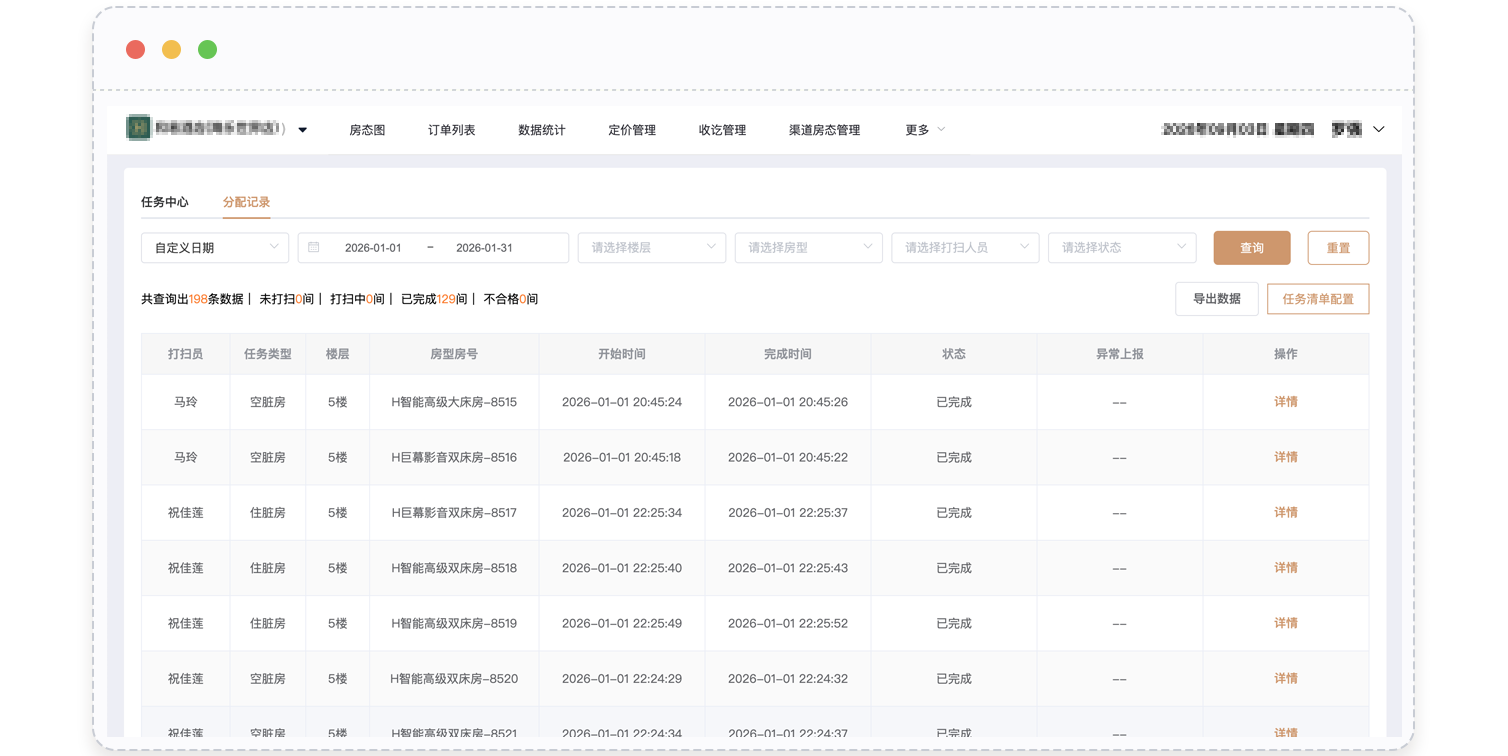
Task: Go to 订单列表 in the navigation
Action: (x=452, y=130)
